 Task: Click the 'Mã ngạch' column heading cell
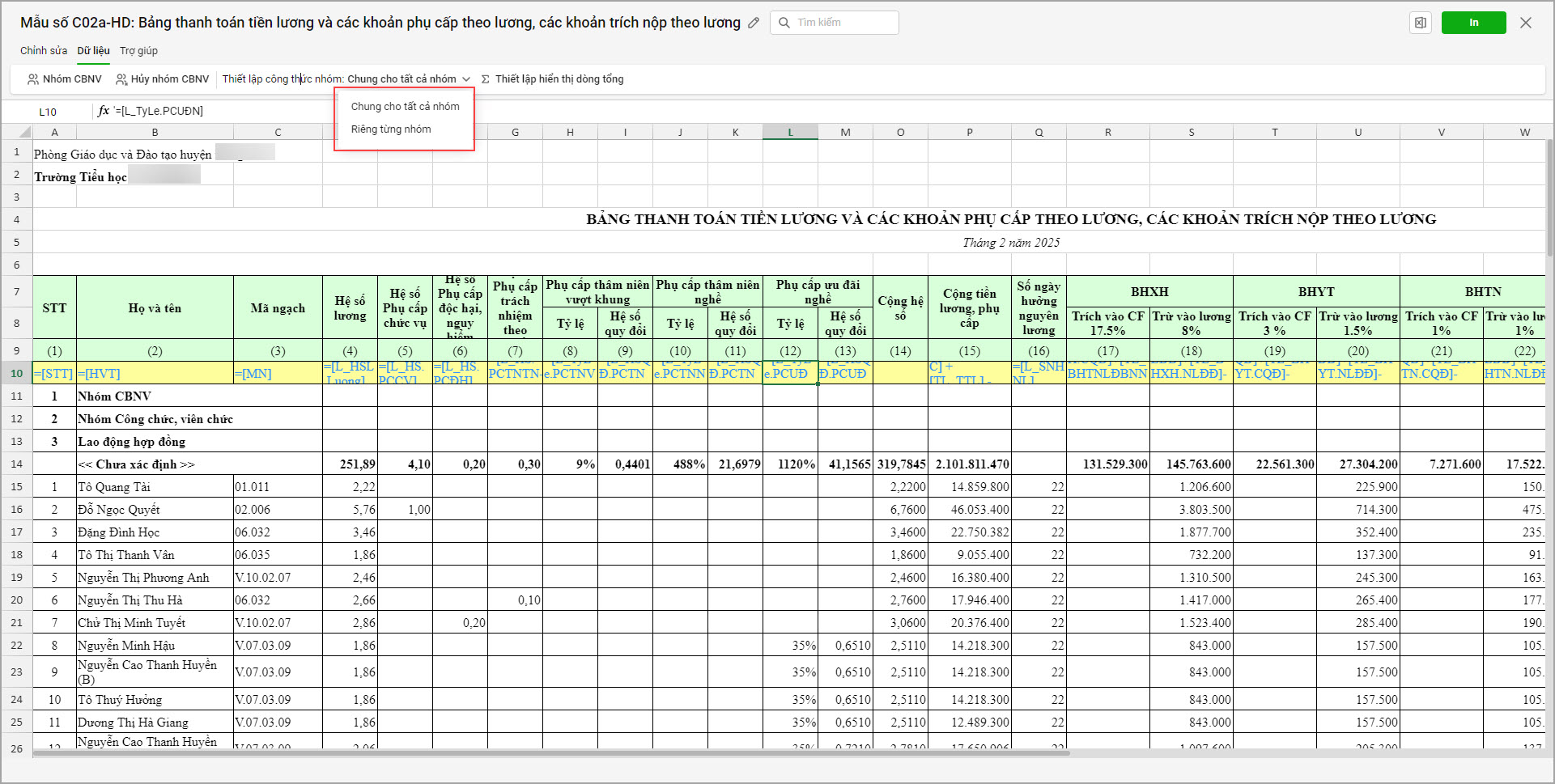tap(278, 308)
